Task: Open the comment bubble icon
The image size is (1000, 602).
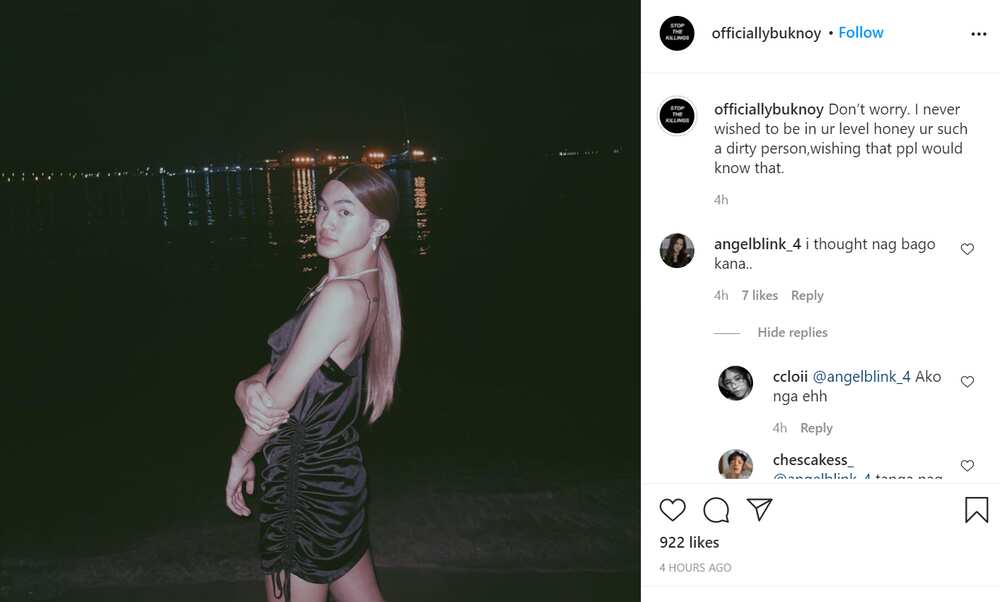Action: 716,510
